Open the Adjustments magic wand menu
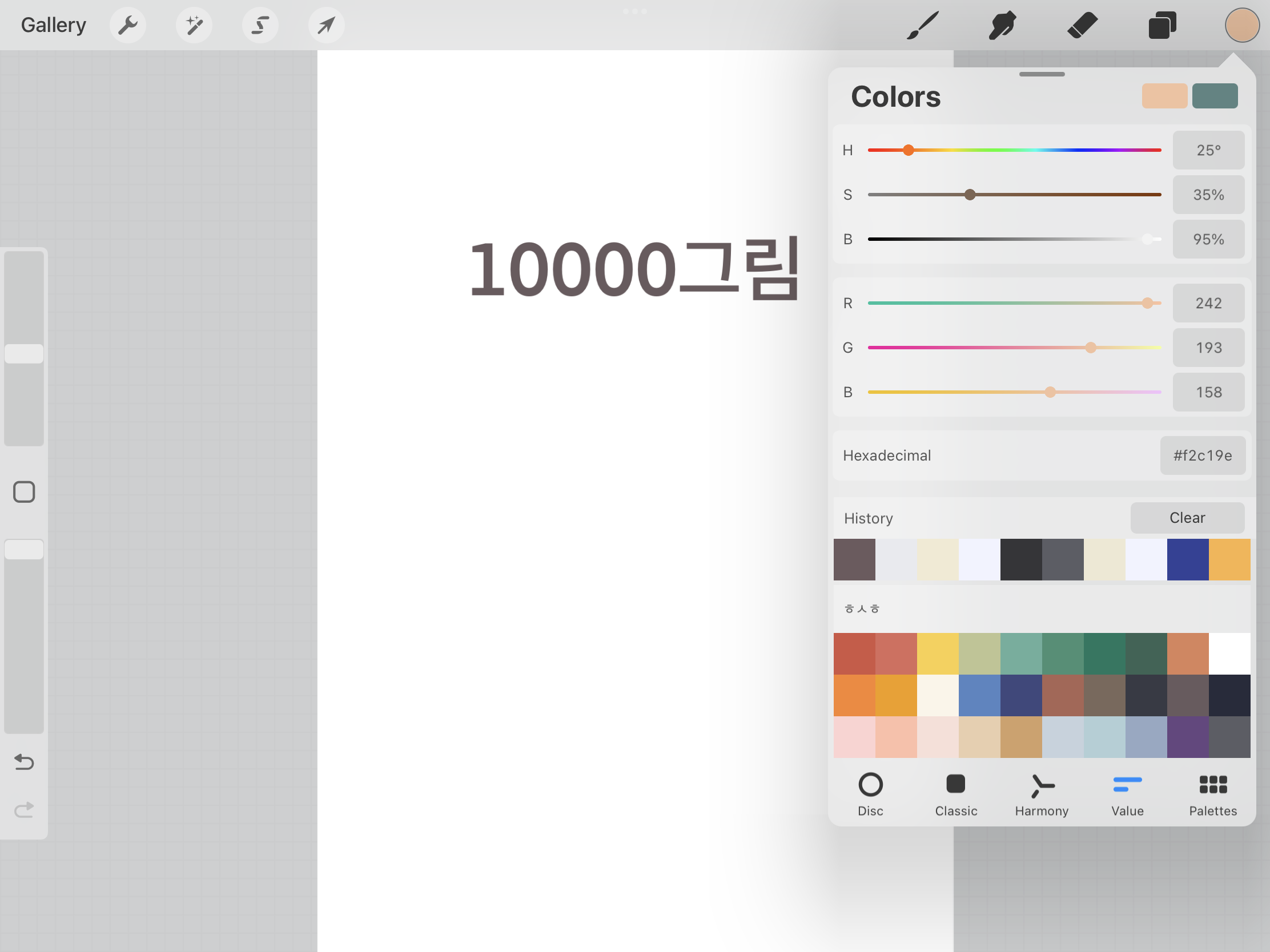 point(194,25)
